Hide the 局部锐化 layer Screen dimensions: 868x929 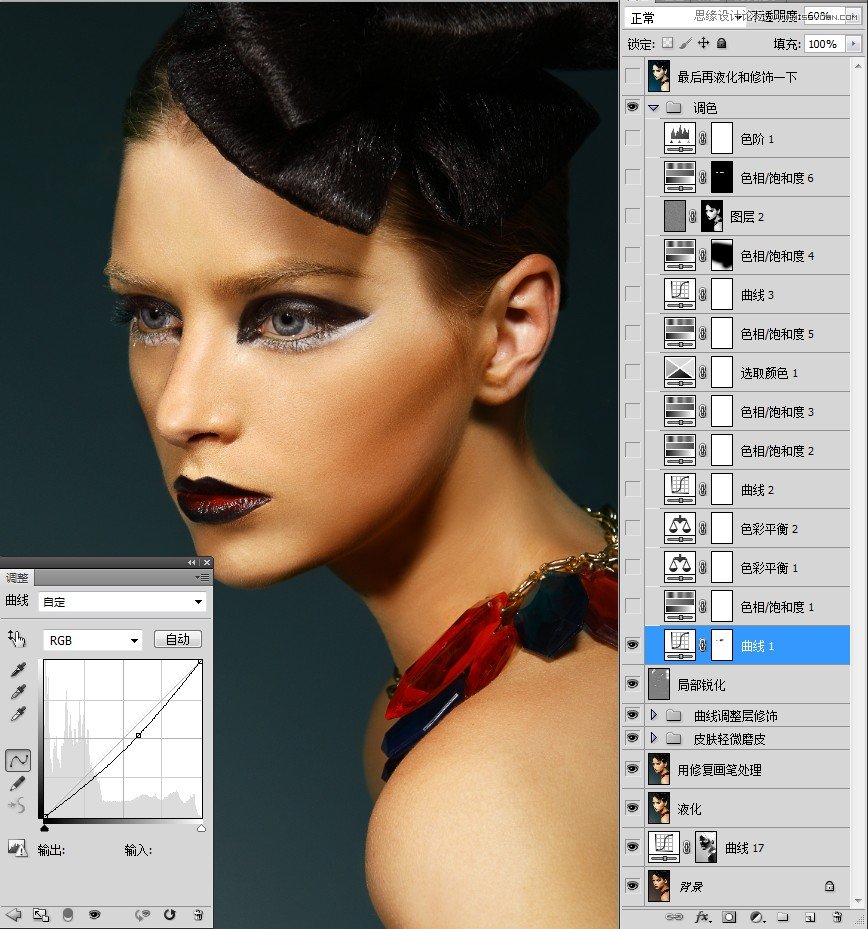coord(632,684)
